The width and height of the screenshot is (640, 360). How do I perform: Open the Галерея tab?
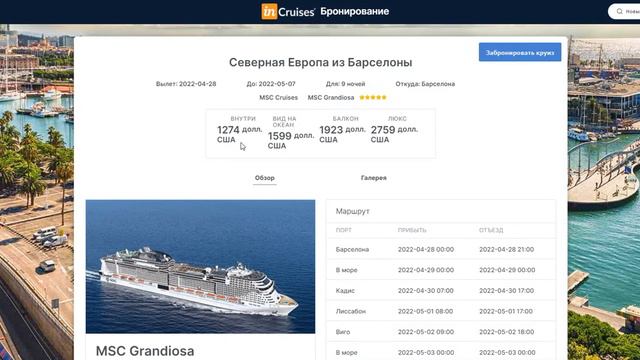[373, 178]
